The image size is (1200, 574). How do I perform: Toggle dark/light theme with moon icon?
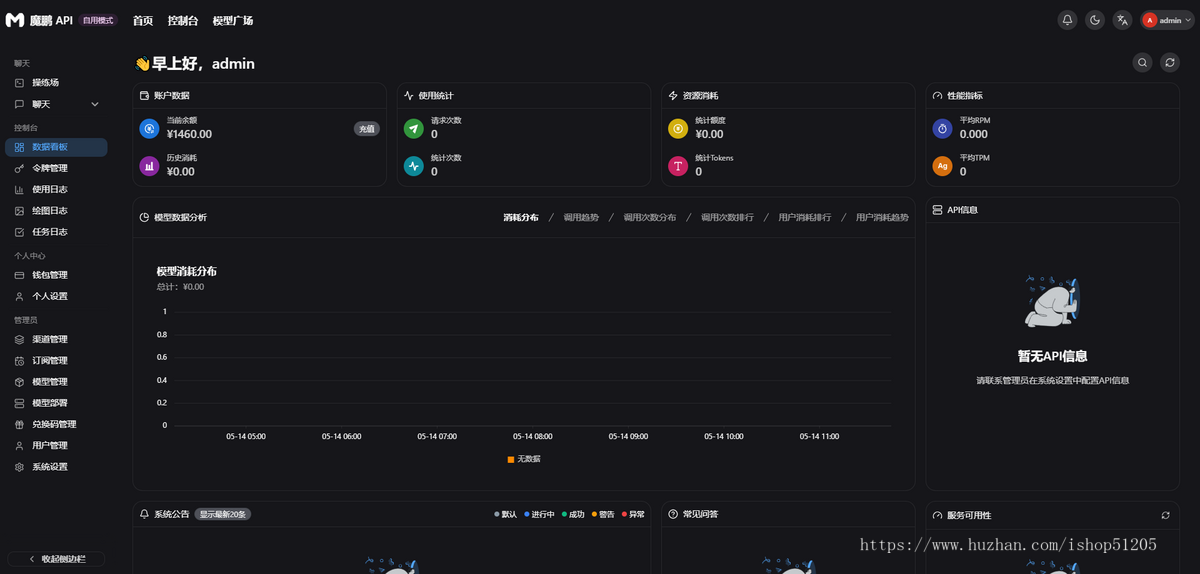coord(1095,20)
